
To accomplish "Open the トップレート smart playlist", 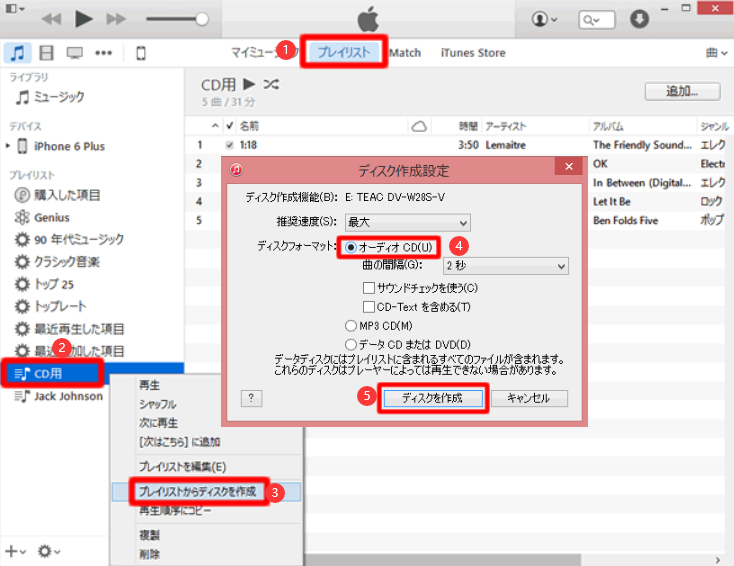I will click(51, 306).
